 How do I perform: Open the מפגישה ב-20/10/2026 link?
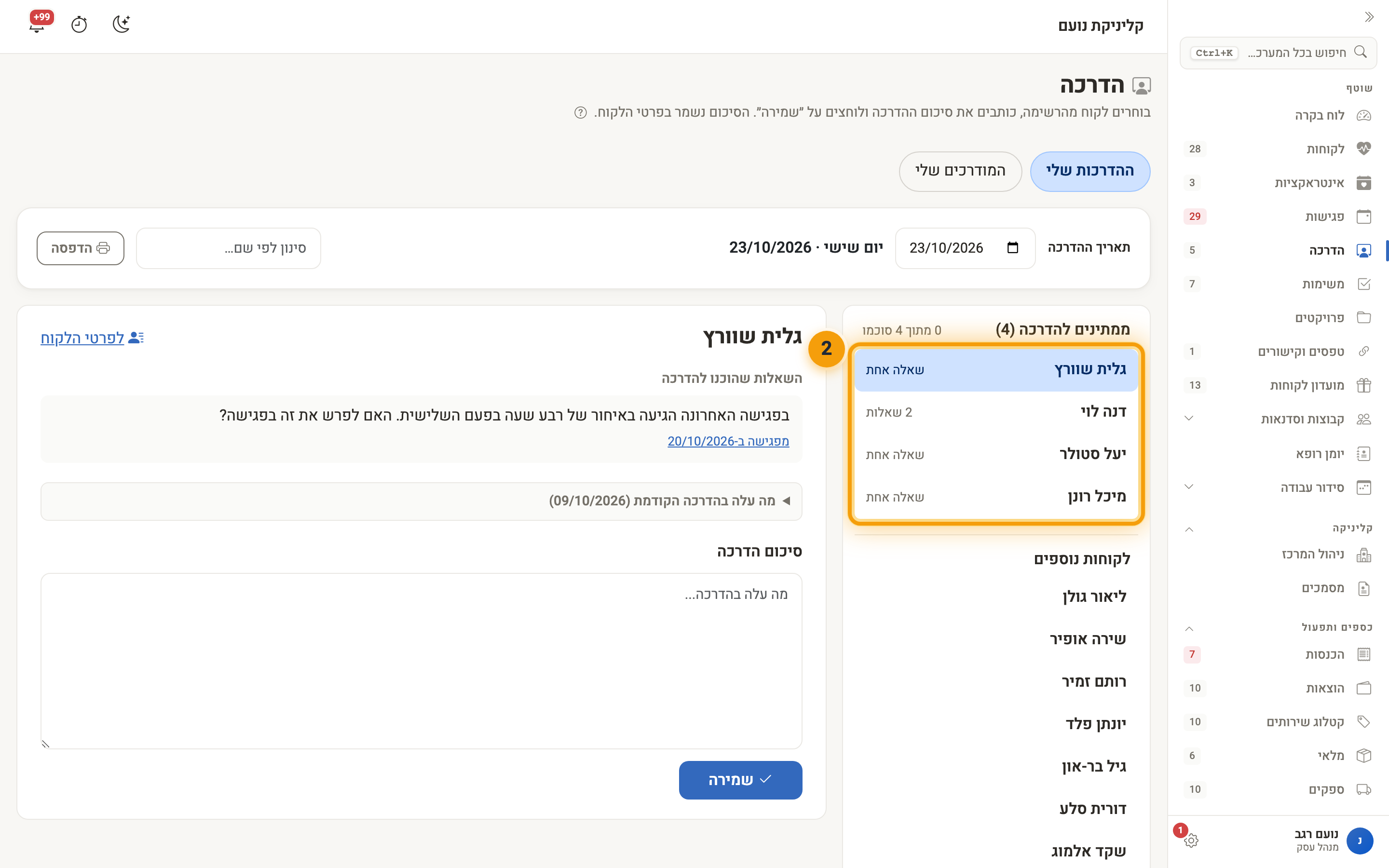tap(728, 441)
